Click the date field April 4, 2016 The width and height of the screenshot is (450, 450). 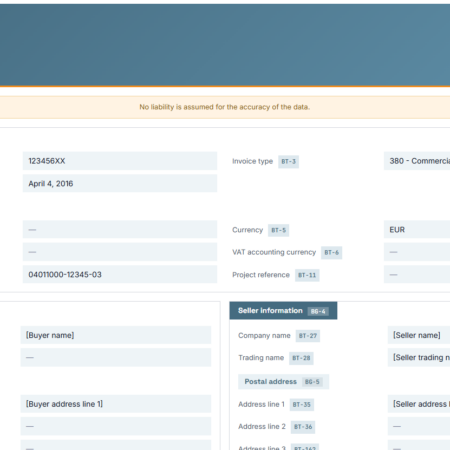coord(120,183)
